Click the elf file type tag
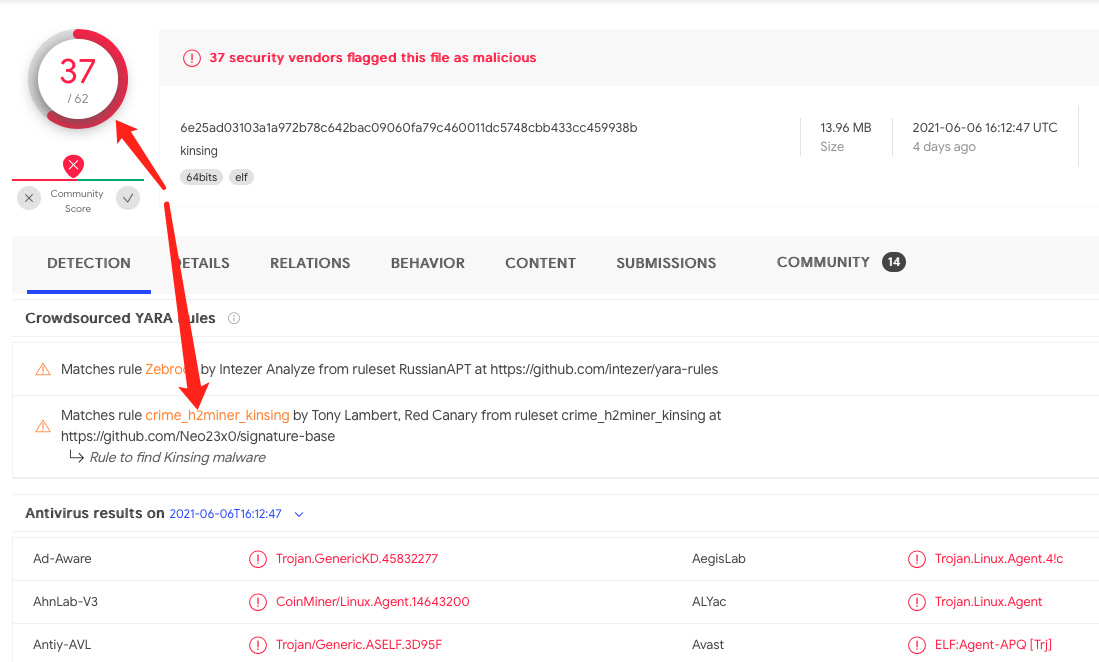This screenshot has height=662, width=1099. pyautogui.click(x=241, y=177)
